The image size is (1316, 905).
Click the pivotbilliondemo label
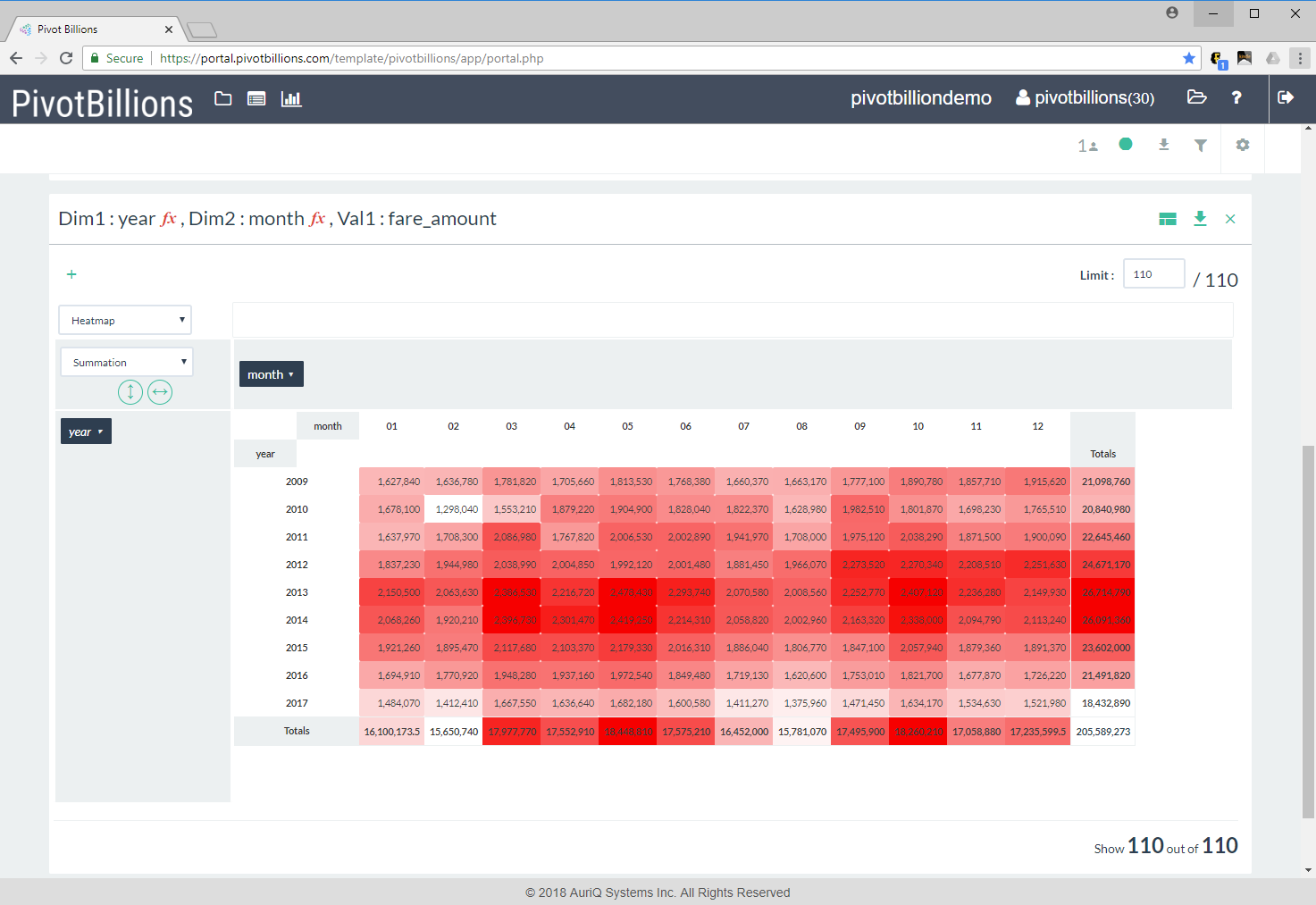(920, 98)
